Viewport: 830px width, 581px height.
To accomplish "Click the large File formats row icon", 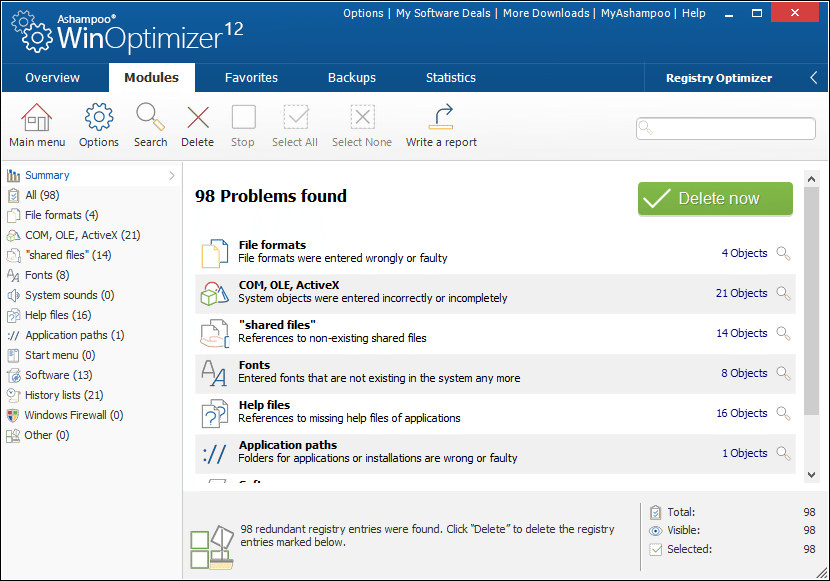I will [214, 253].
